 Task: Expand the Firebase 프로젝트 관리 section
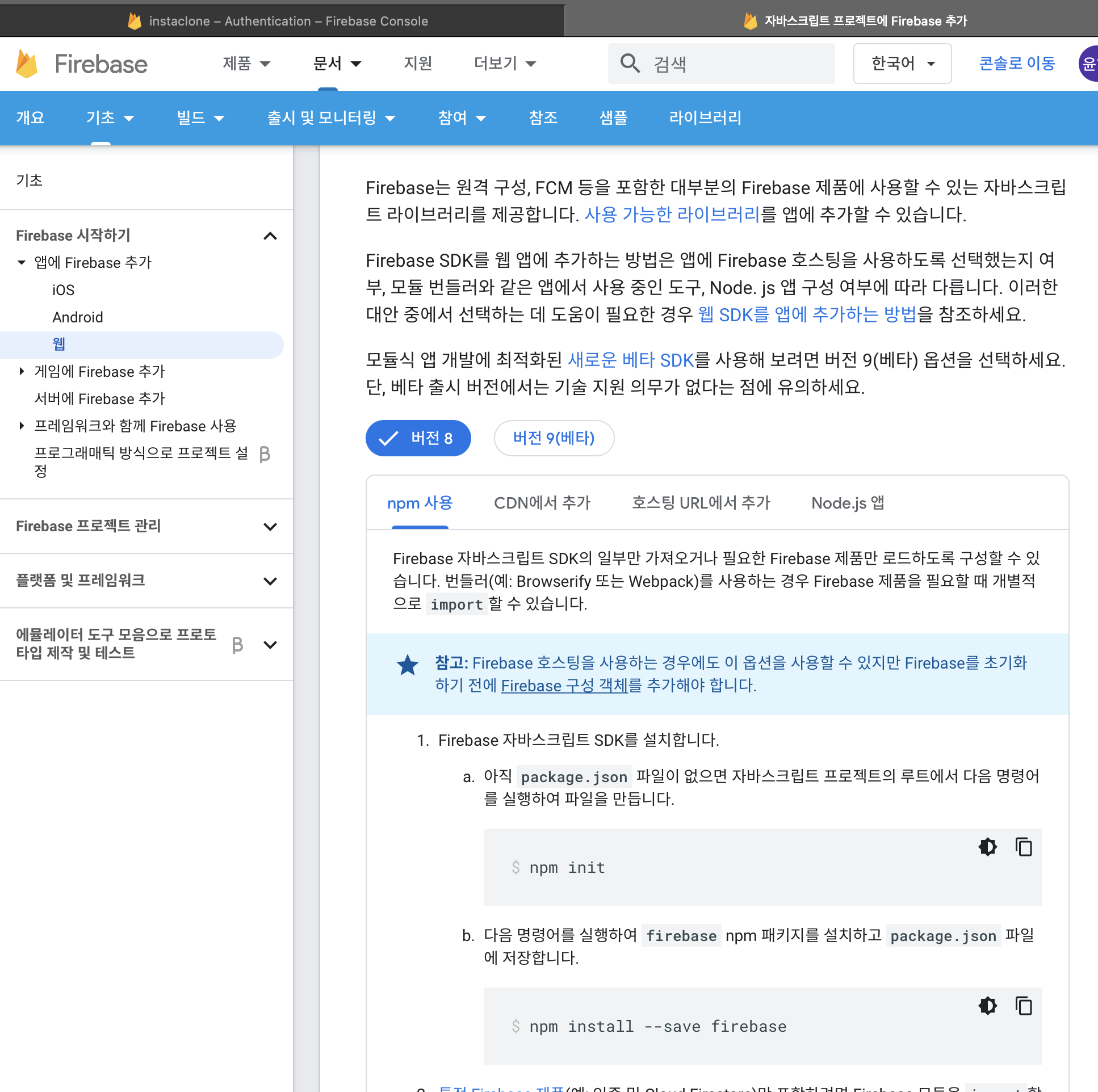[270, 527]
